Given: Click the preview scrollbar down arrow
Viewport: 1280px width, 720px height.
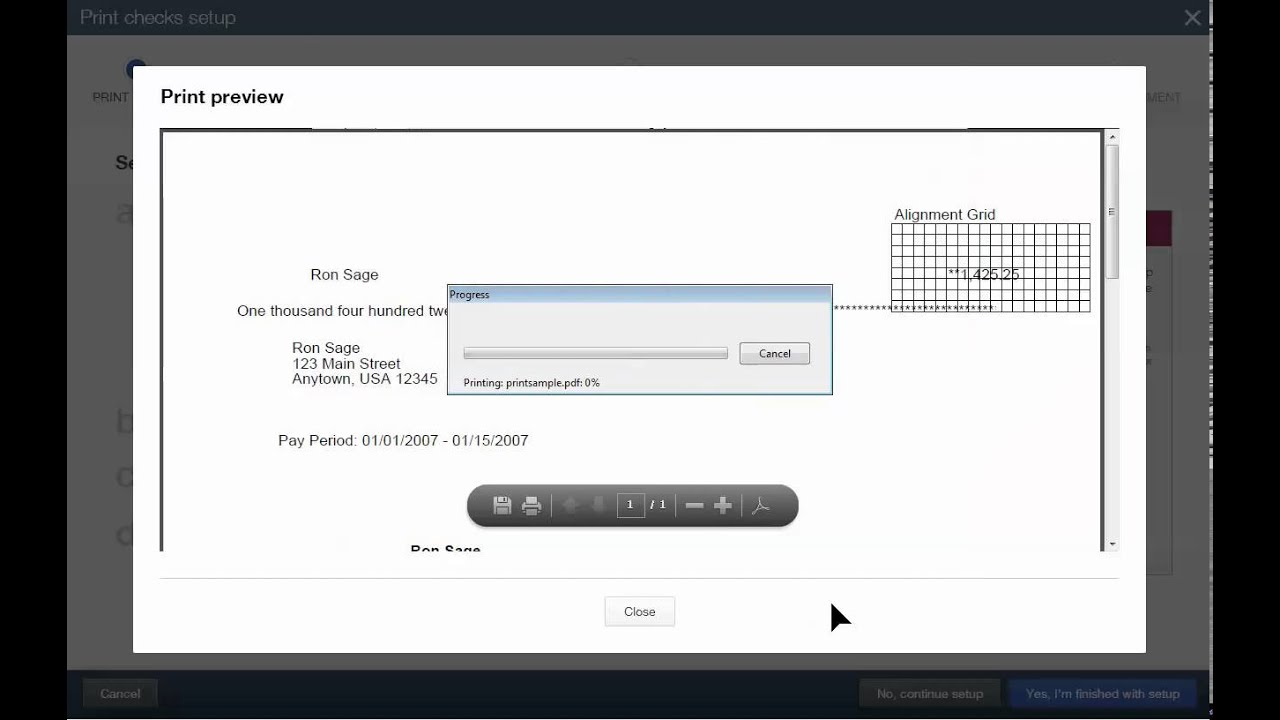Looking at the screenshot, I should pos(1112,543).
